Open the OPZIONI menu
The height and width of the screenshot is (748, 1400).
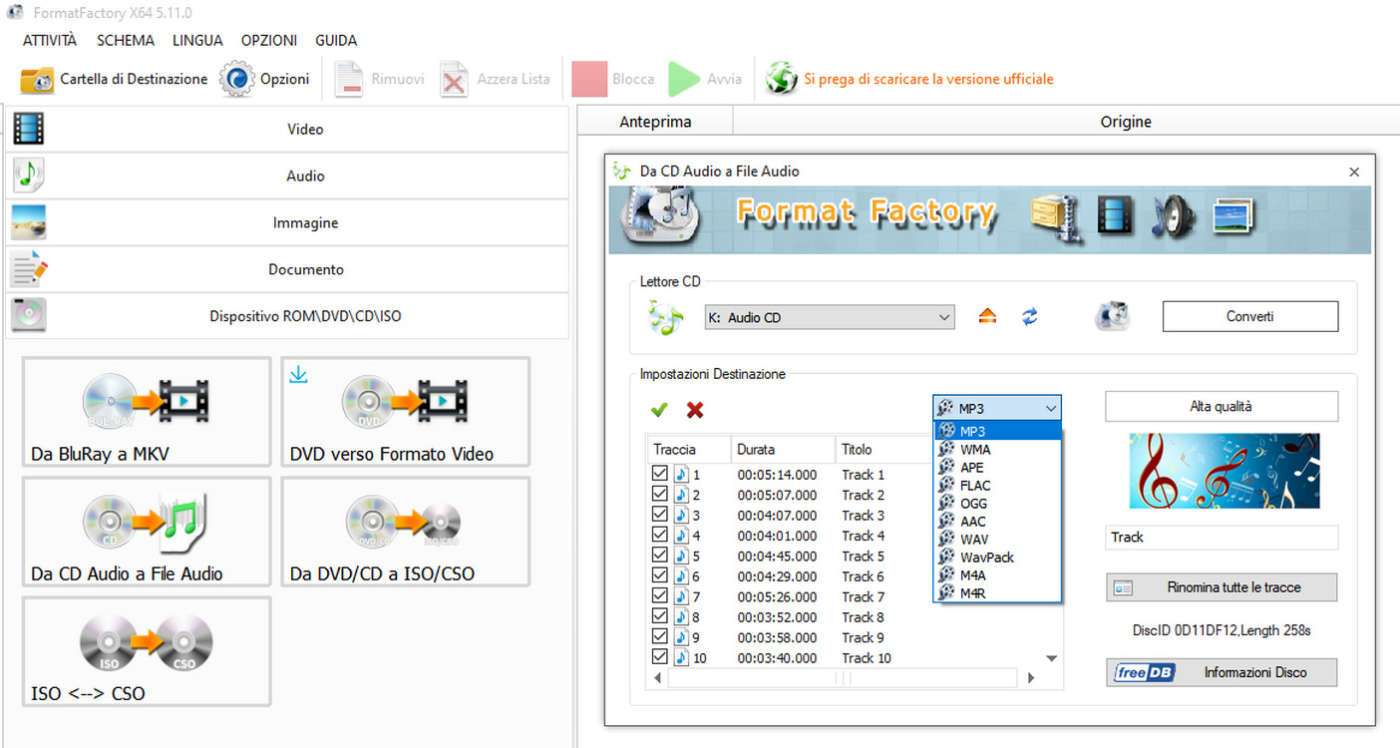click(x=269, y=41)
